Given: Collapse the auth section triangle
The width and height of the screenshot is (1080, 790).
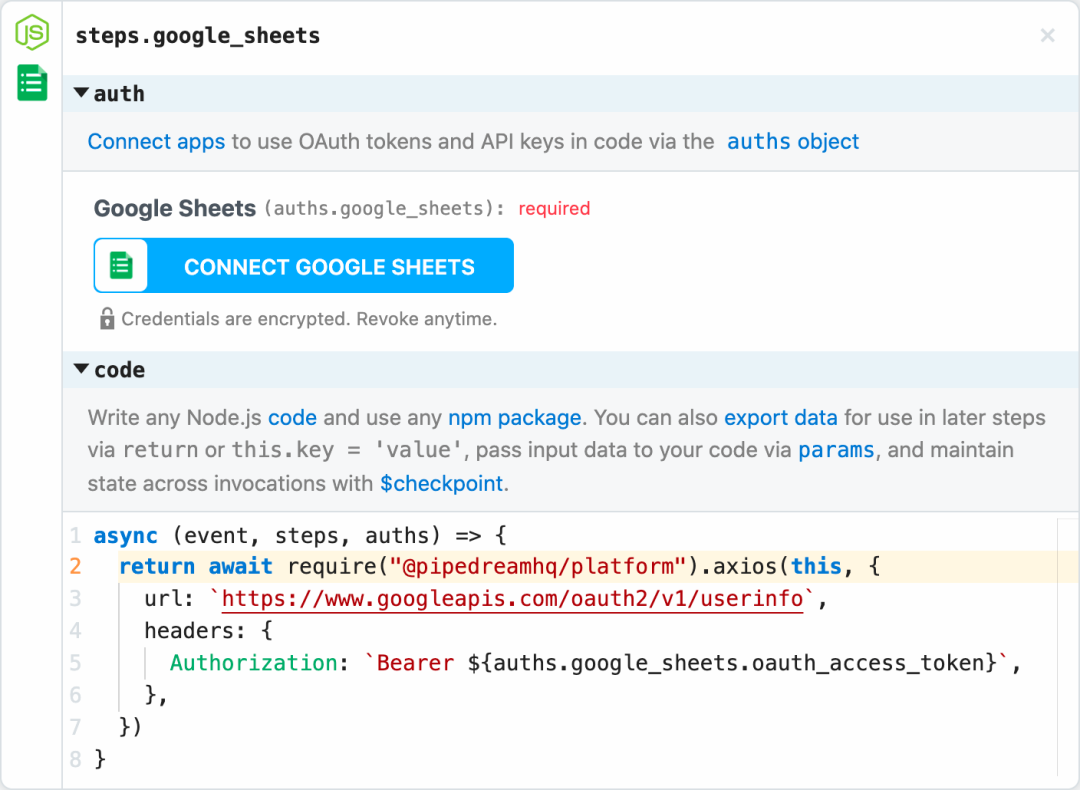Looking at the screenshot, I should [x=81, y=92].
